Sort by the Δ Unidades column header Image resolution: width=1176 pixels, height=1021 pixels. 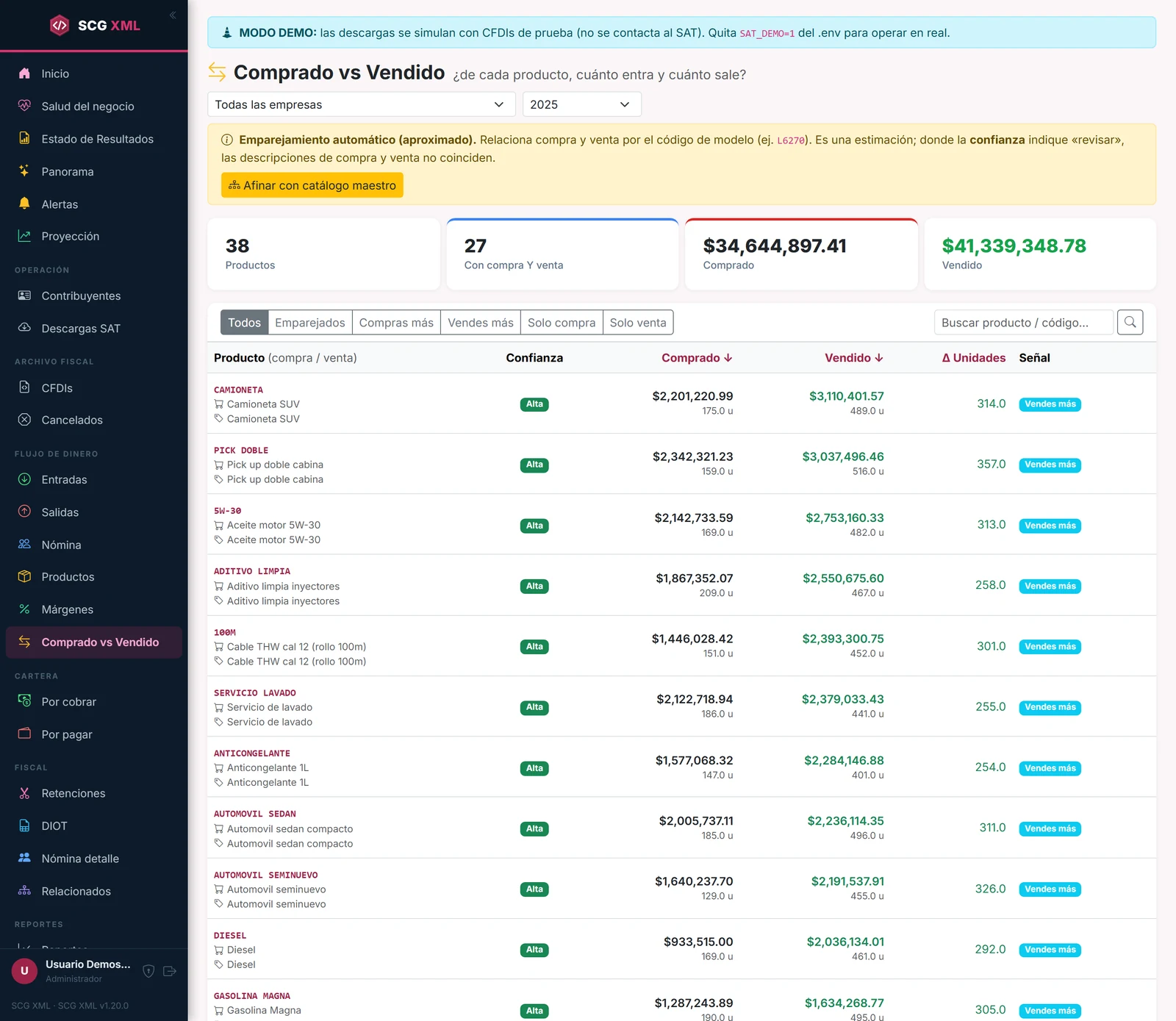tap(973, 358)
